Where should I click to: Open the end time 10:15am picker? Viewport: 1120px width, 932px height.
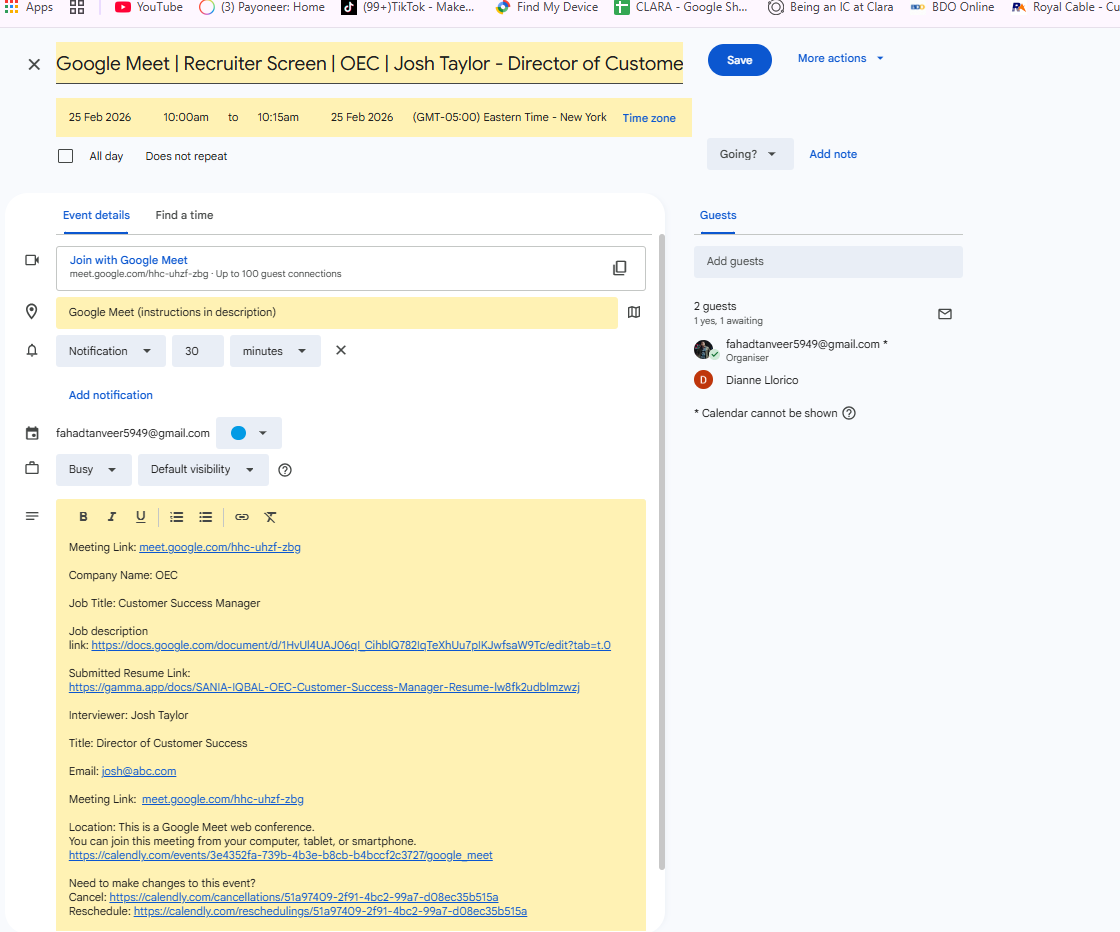[x=278, y=117]
